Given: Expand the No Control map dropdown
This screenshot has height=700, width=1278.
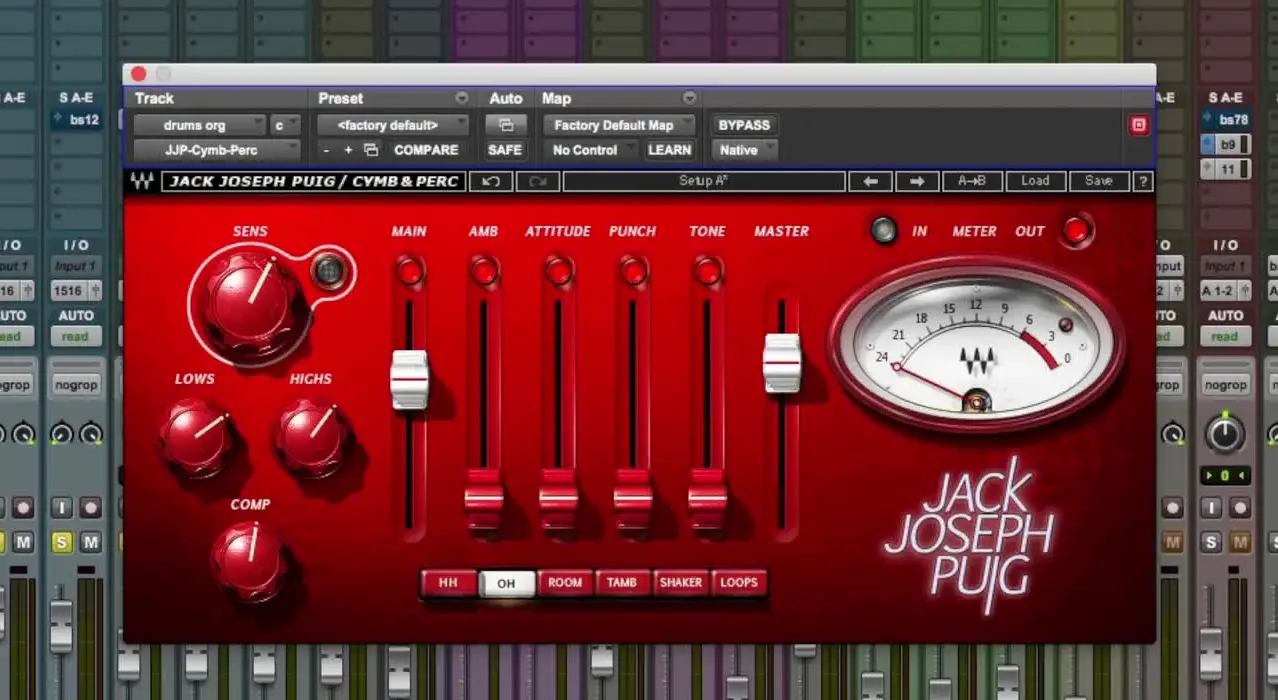Looking at the screenshot, I should point(590,149).
